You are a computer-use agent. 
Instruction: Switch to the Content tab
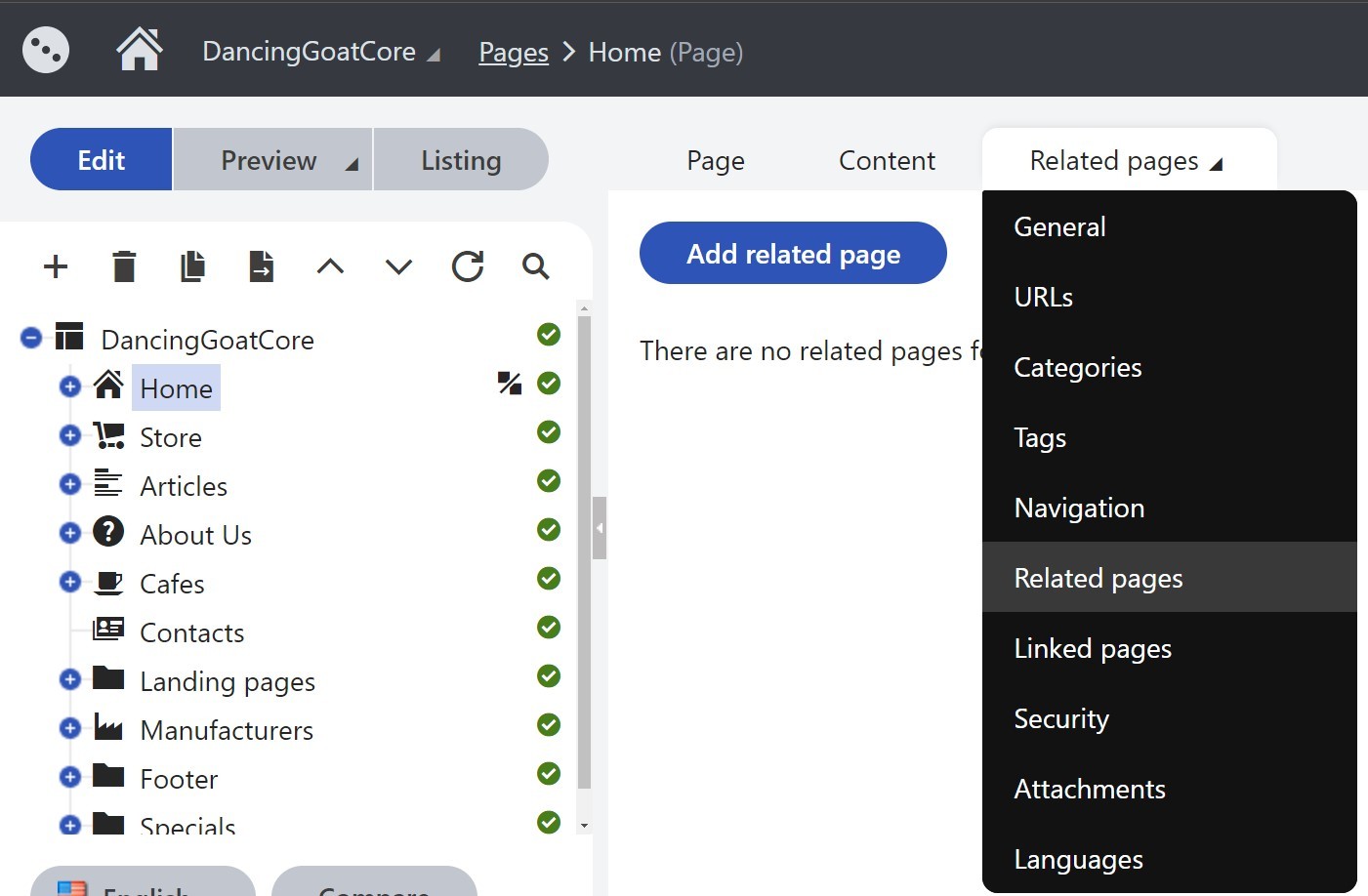coord(887,160)
